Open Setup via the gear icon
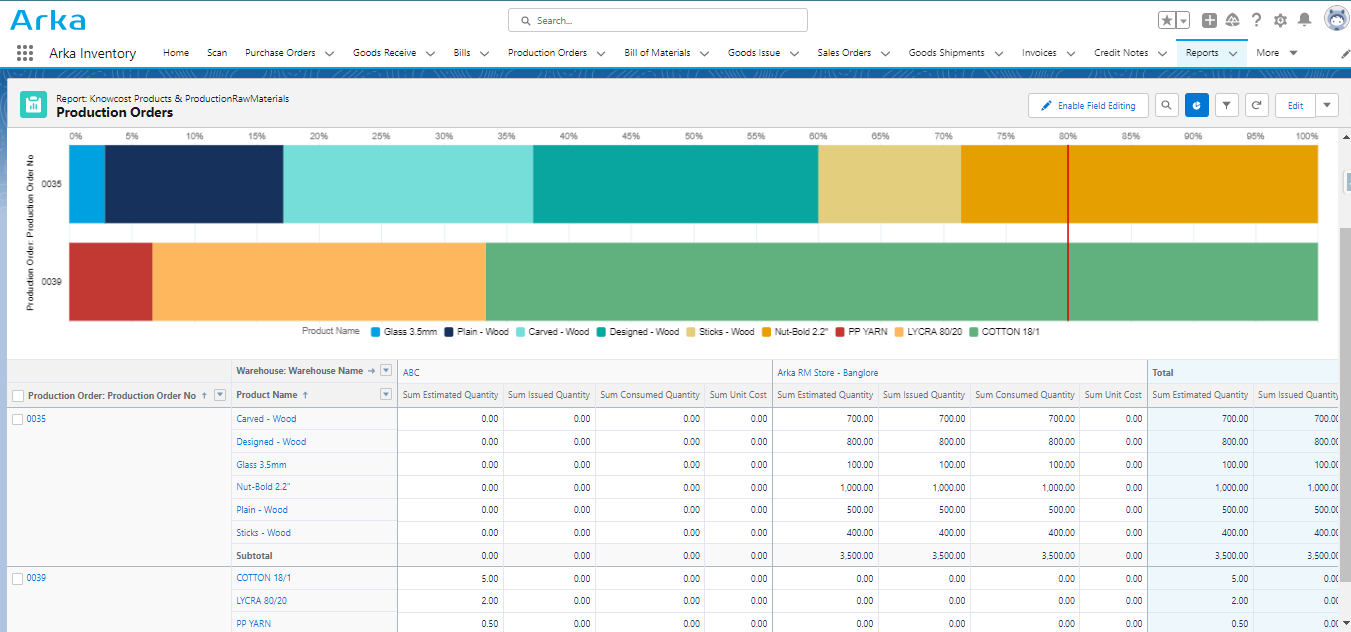 click(x=1280, y=20)
